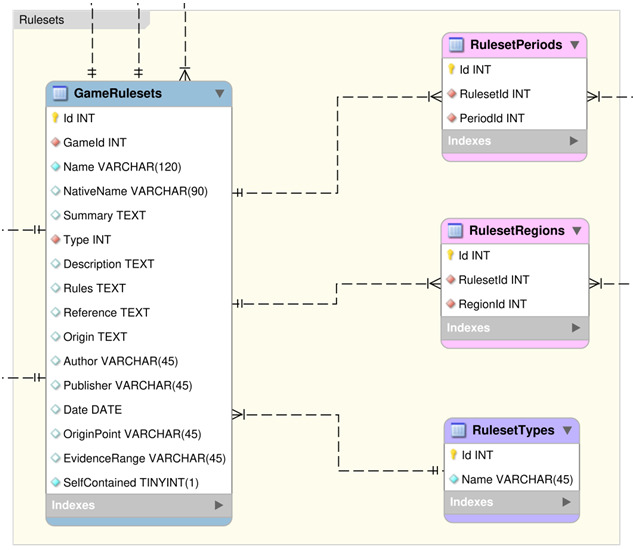Viewport: 633px width, 550px height.
Task: Click the RulesetPeriods table icon
Action: tap(456, 45)
